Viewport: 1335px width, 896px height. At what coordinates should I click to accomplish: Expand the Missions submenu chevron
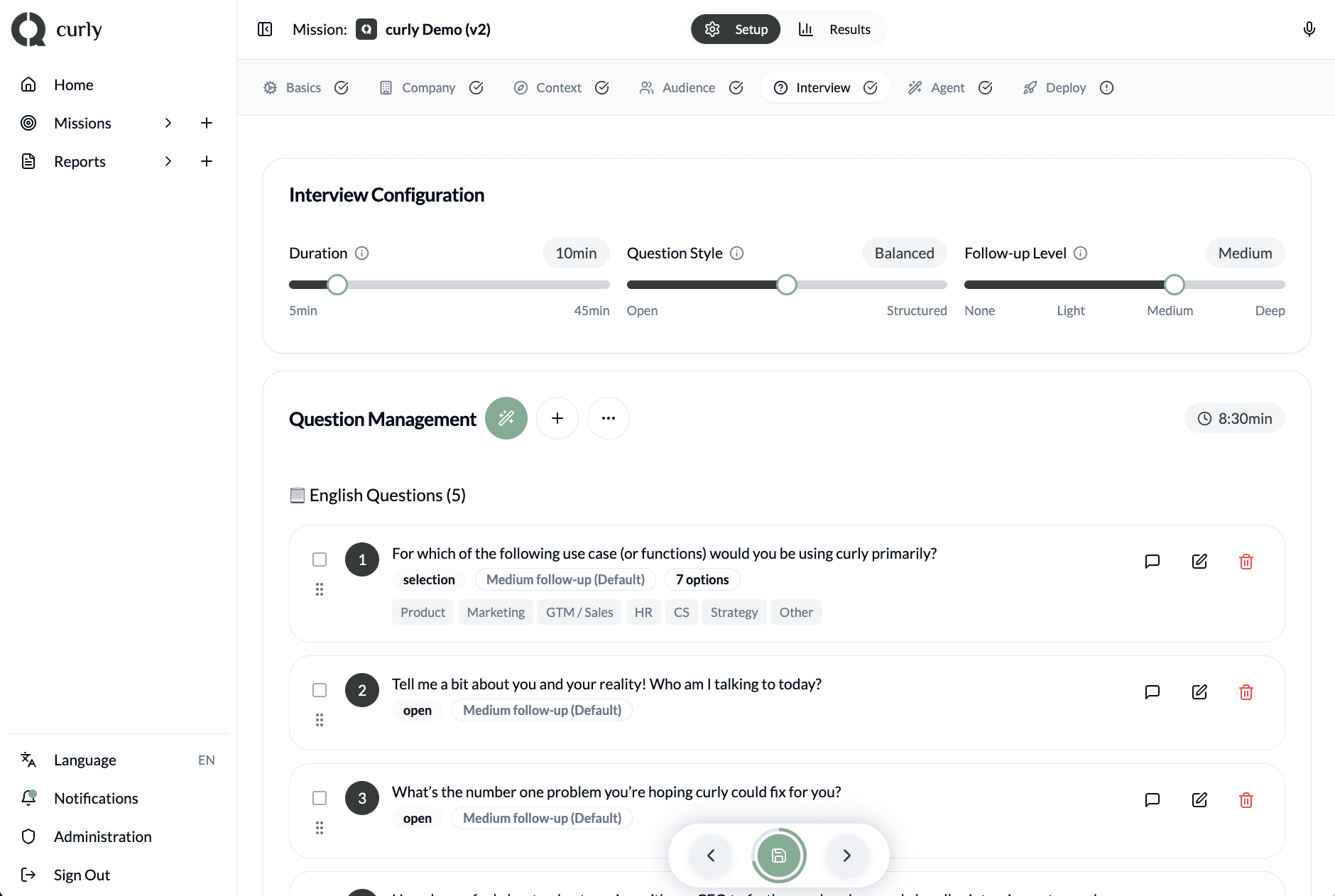(x=168, y=123)
